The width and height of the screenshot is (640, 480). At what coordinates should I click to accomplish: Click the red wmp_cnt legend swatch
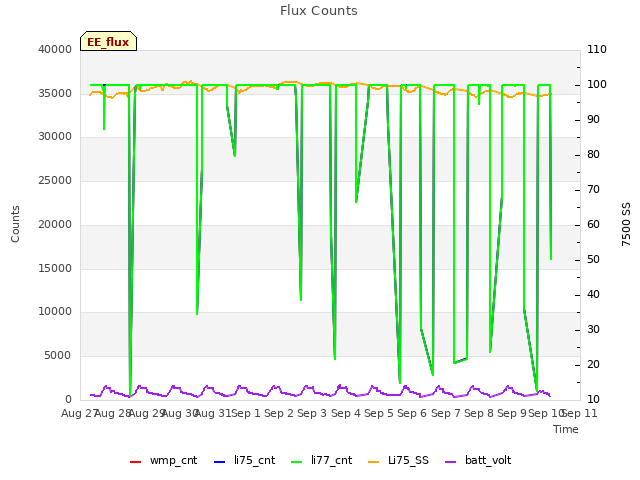pos(136,462)
